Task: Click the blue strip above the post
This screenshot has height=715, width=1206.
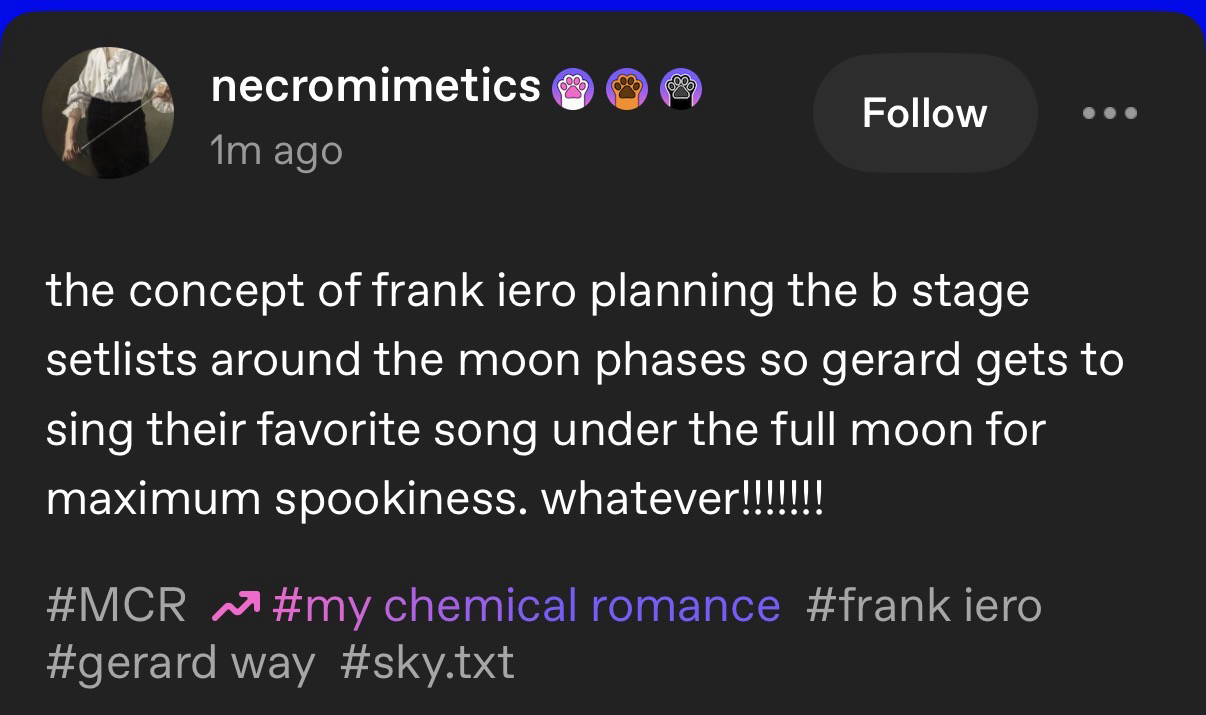Action: coord(603,5)
